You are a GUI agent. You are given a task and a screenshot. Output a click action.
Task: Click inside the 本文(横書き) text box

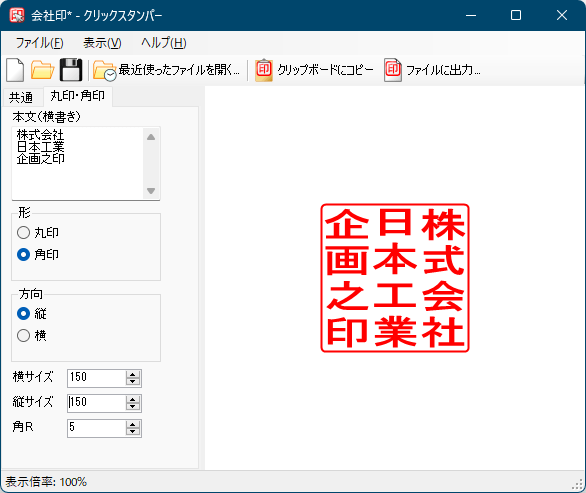(78, 163)
